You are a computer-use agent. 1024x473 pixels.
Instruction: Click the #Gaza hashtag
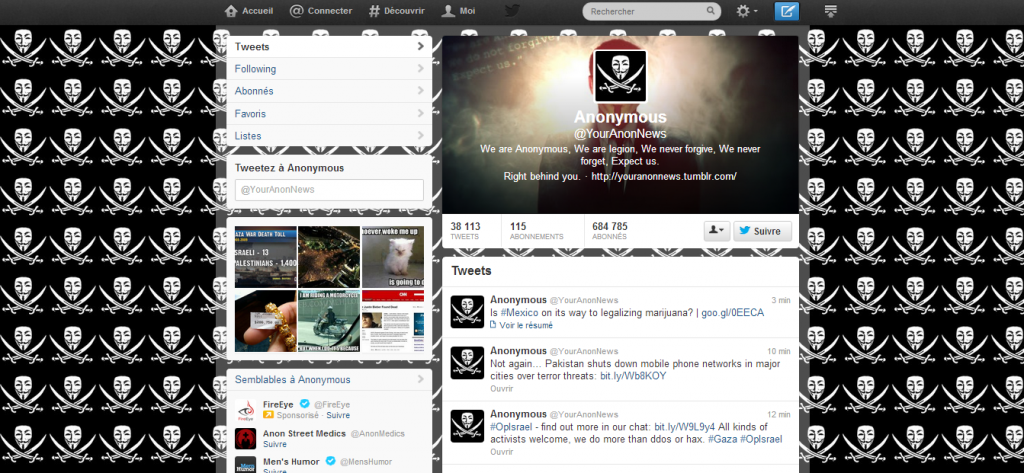[x=722, y=439]
